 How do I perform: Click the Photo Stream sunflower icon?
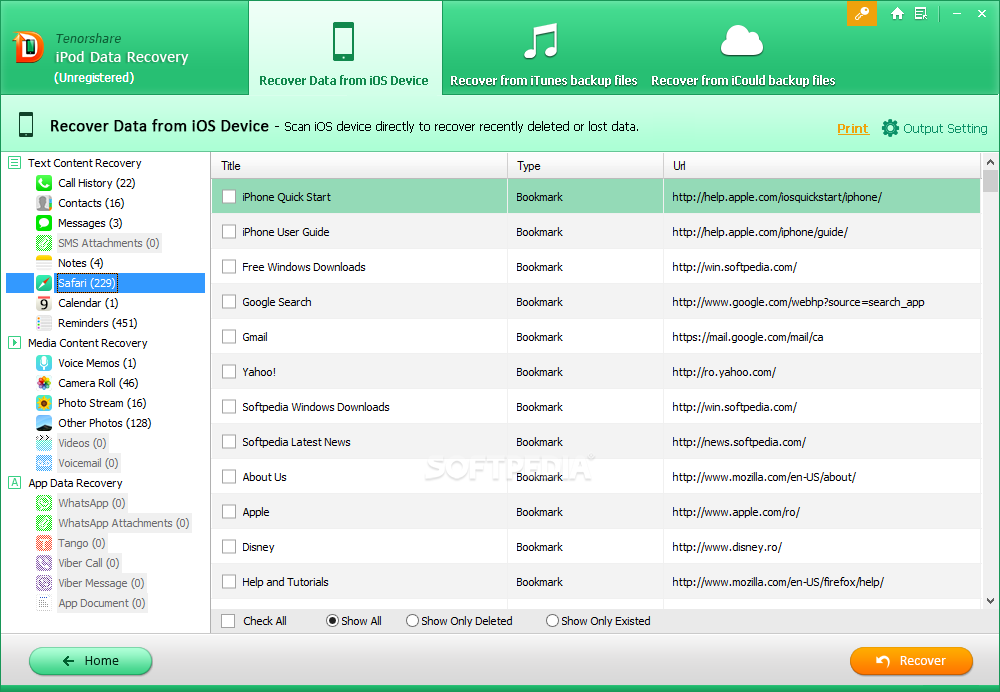44,403
